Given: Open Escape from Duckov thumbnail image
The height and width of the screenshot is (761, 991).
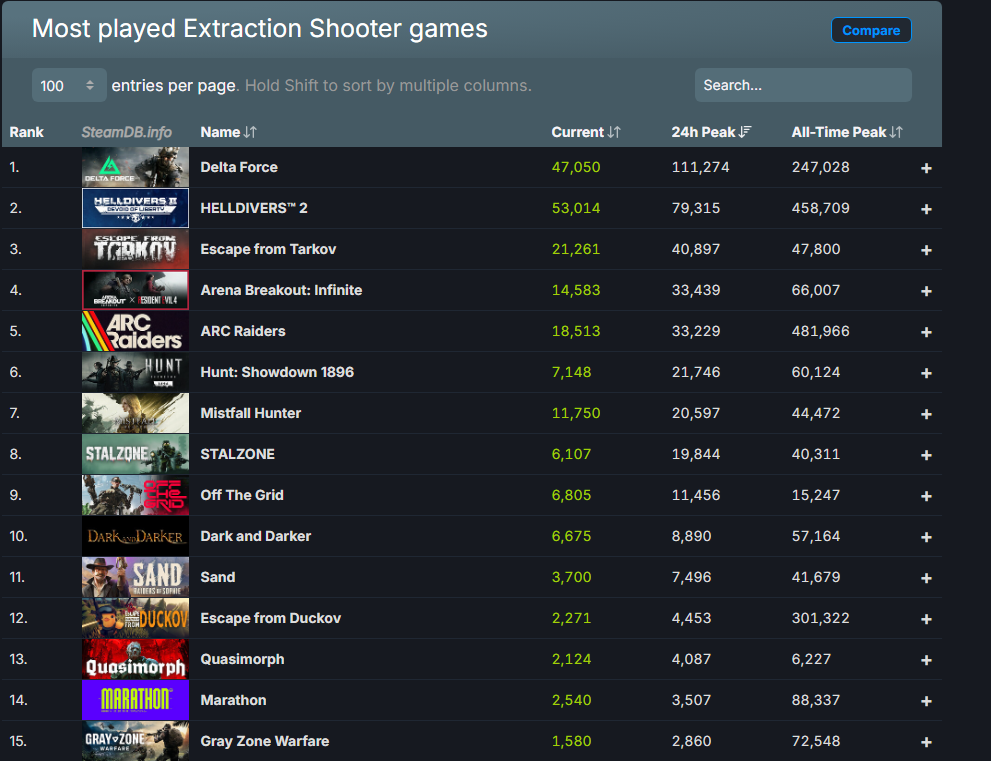Looking at the screenshot, I should (135, 618).
